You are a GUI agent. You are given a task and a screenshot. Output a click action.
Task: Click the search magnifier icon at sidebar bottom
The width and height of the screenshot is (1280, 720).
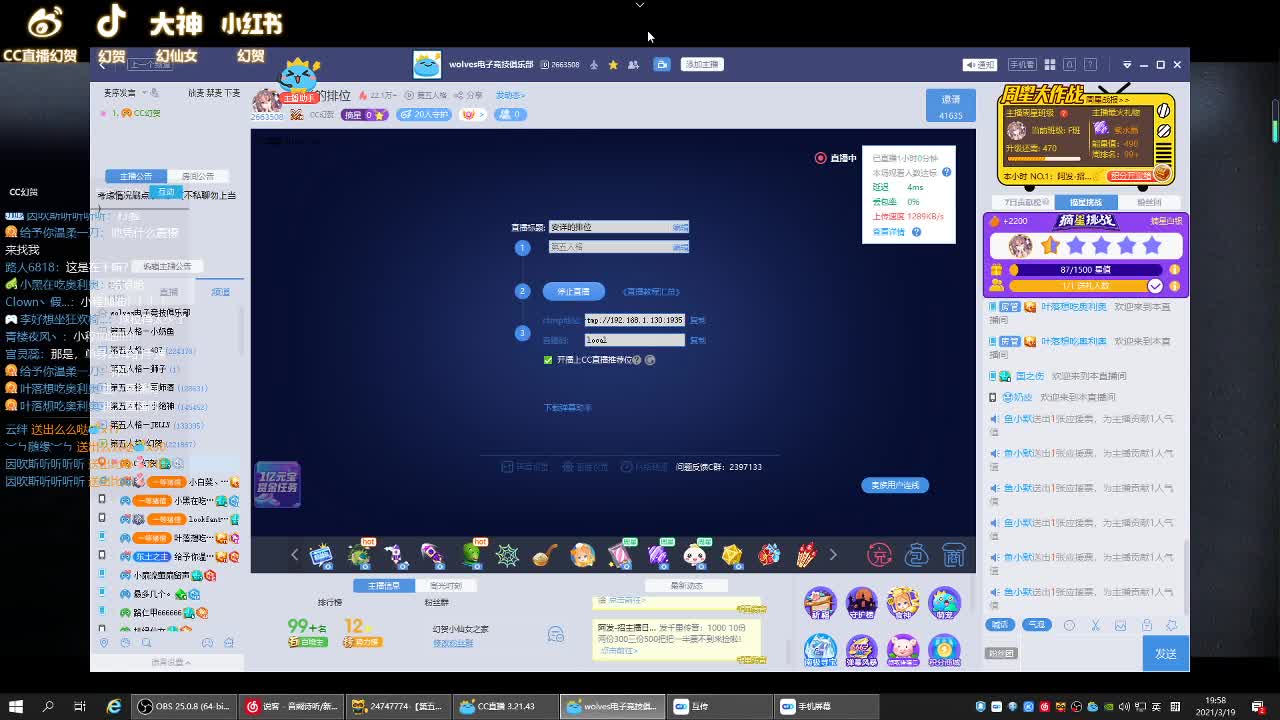click(x=146, y=643)
